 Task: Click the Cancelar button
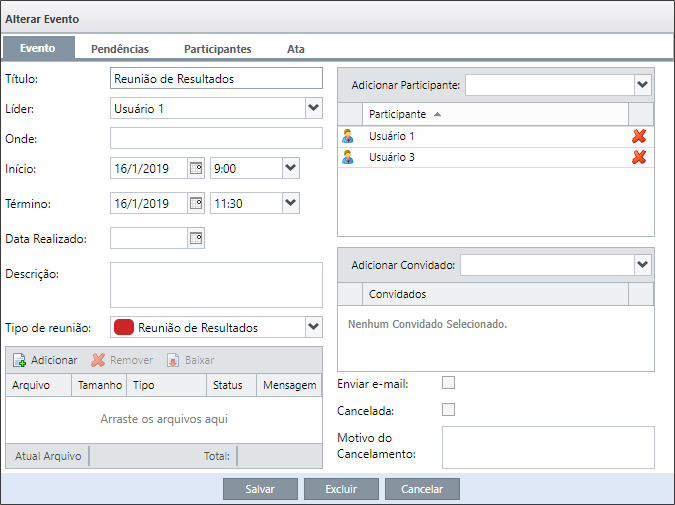(422, 489)
